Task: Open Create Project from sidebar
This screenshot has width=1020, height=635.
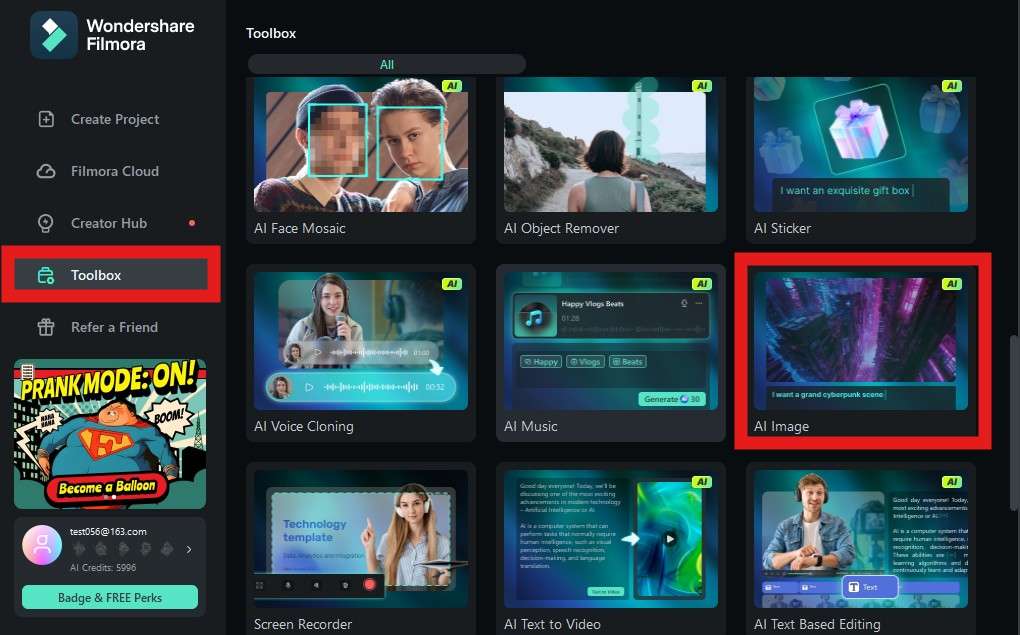Action: coord(111,119)
